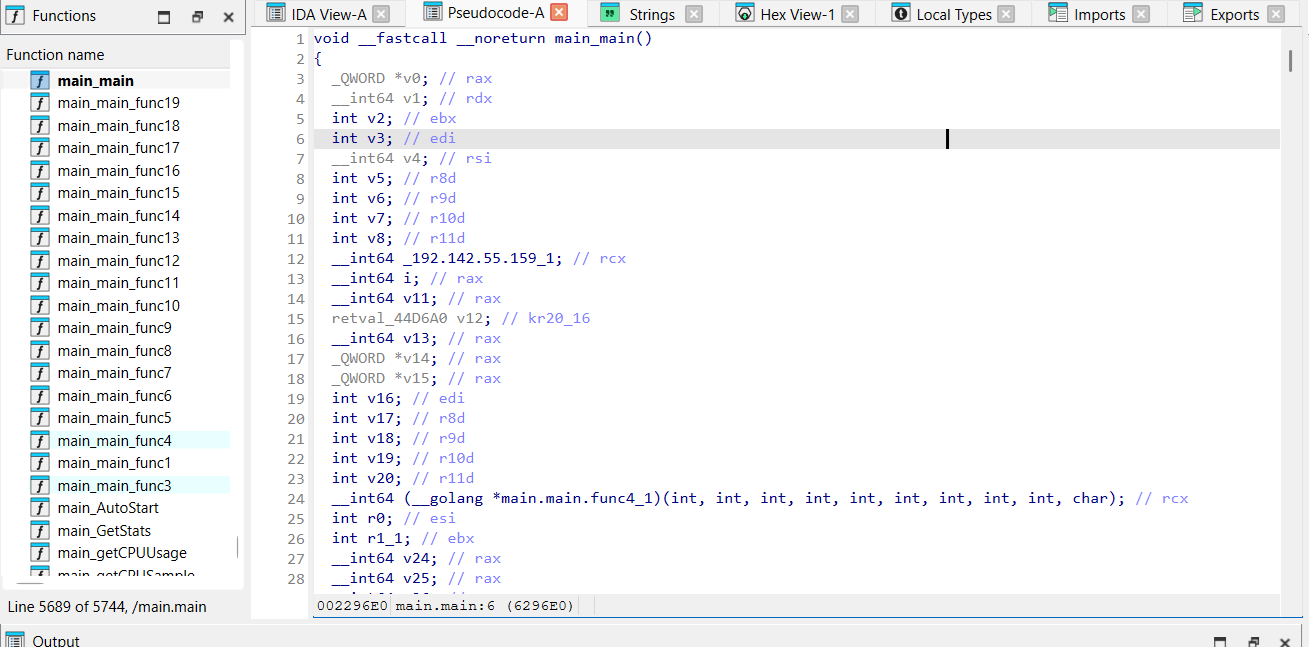Click the function icon beside main_main_func12
Screen dimensions: 1309x647
(40, 261)
